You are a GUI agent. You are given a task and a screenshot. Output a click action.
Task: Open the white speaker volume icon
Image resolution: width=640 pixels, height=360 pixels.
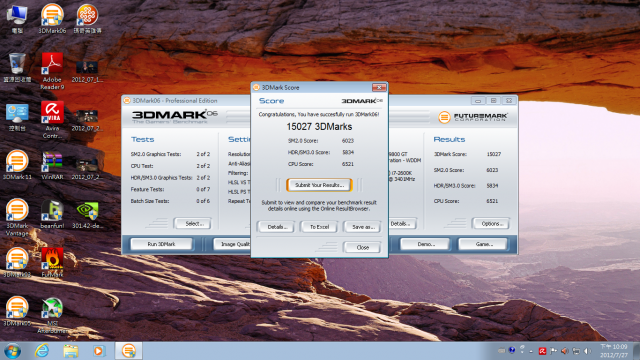point(587,351)
